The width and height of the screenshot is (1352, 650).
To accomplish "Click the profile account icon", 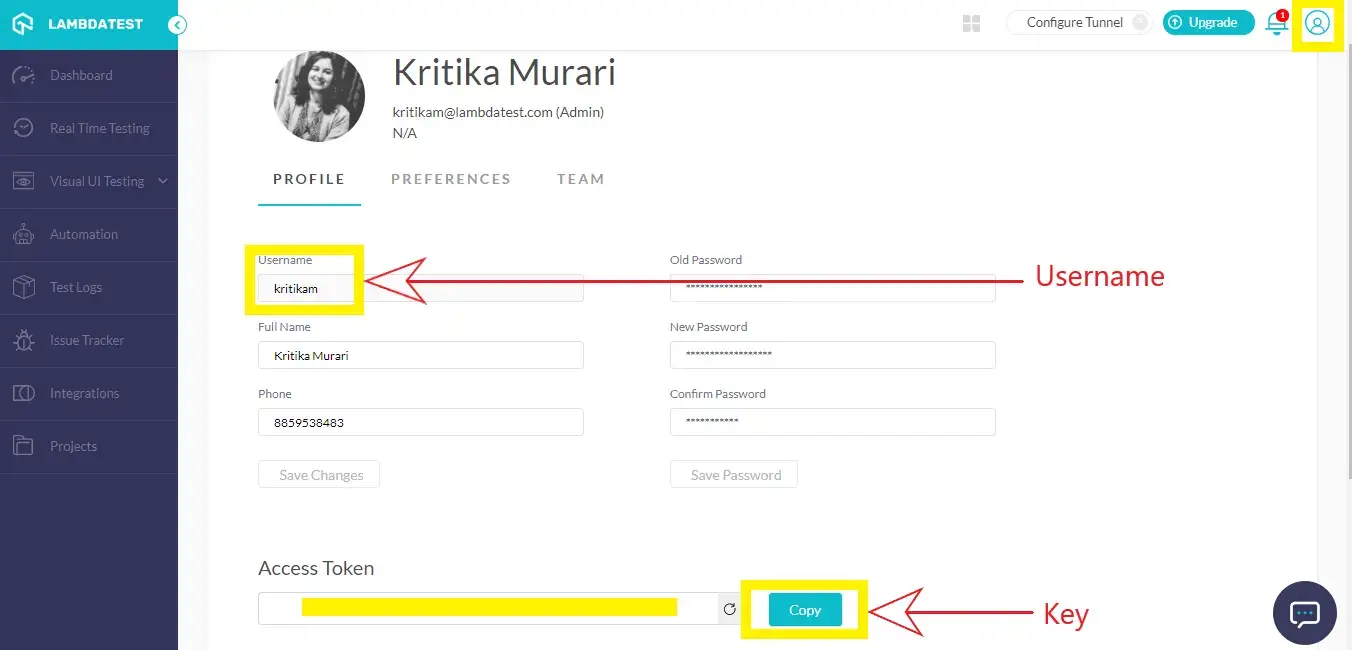I will coord(1317,24).
